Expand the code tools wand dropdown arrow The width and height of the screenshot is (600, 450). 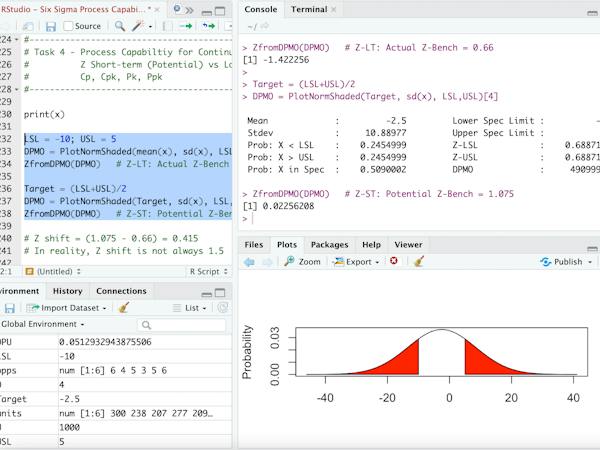150,26
